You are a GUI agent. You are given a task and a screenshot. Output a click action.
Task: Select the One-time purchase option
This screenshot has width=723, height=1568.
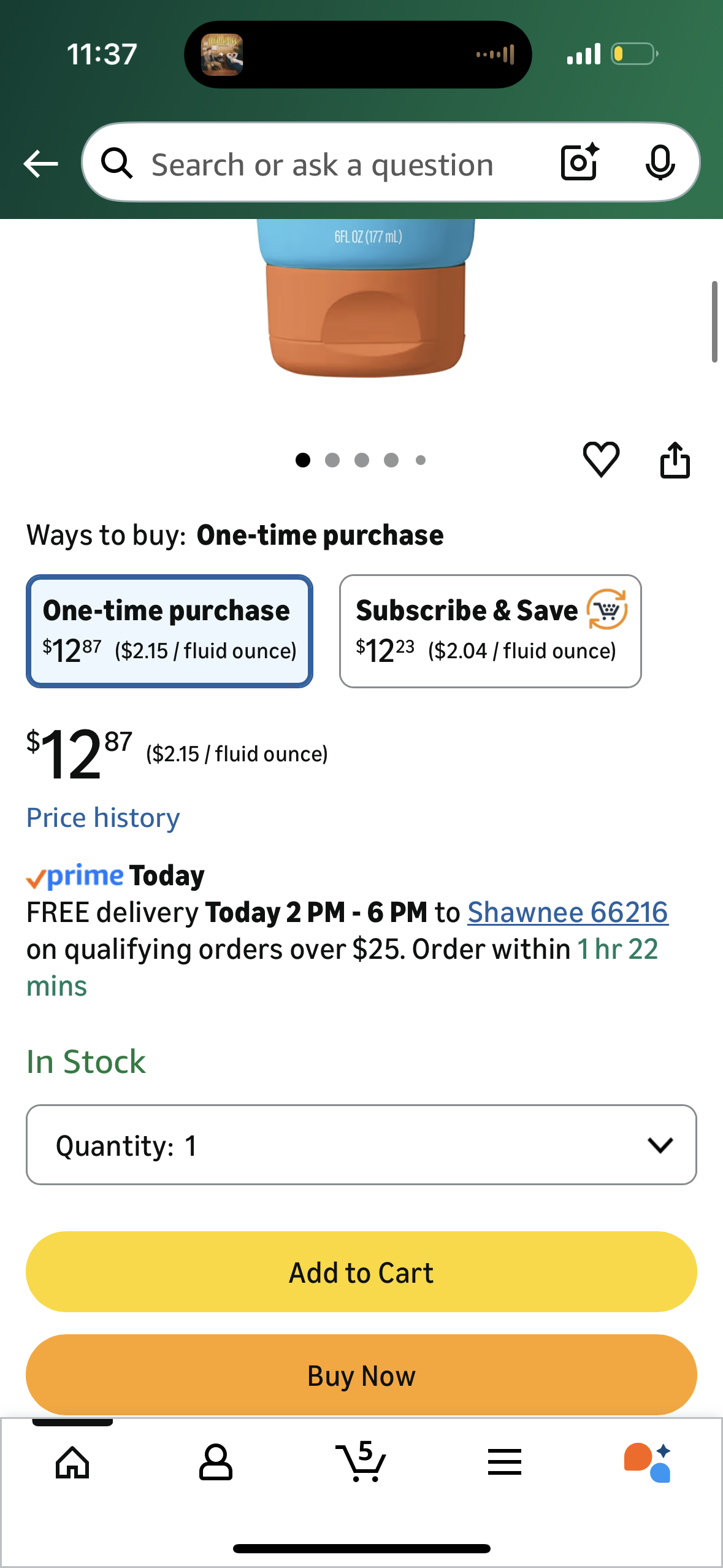[x=169, y=631]
